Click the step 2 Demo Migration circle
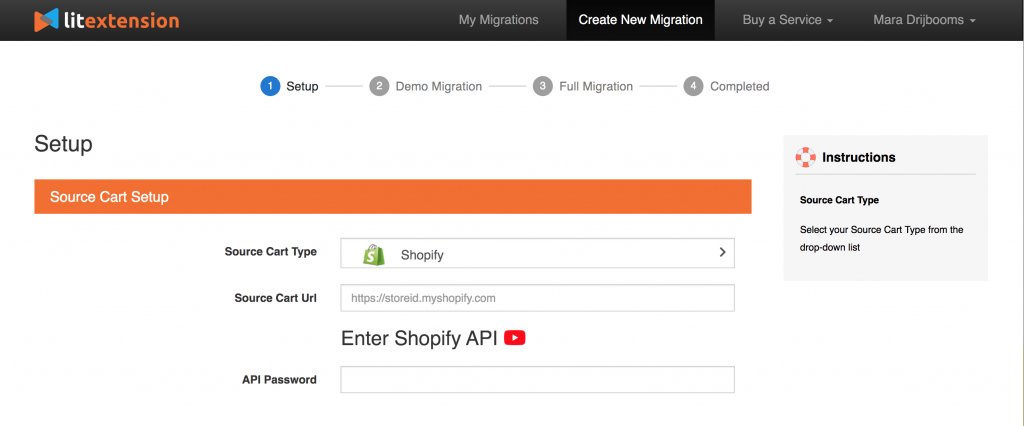This screenshot has width=1024, height=426. tap(379, 86)
